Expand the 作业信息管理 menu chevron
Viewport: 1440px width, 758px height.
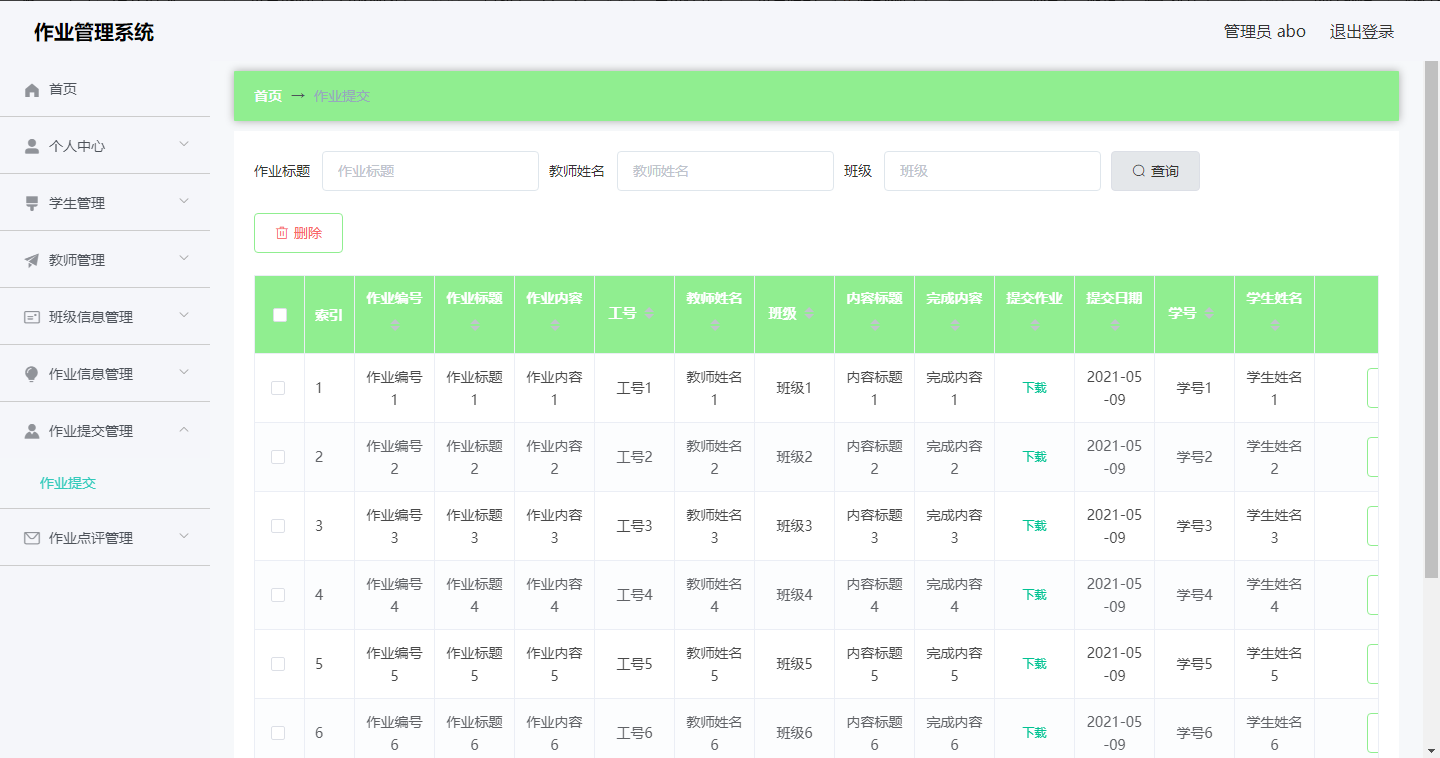184,373
